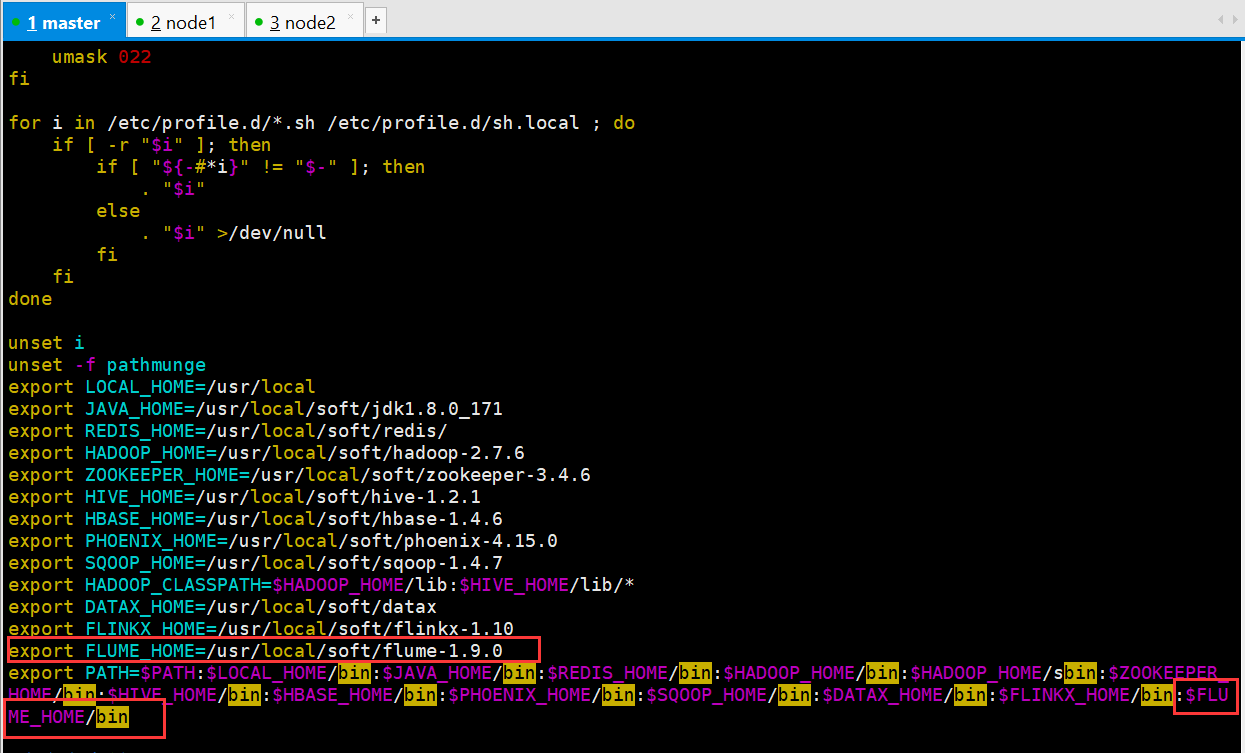Click '$PATH' in the export PATH line

click(167, 673)
